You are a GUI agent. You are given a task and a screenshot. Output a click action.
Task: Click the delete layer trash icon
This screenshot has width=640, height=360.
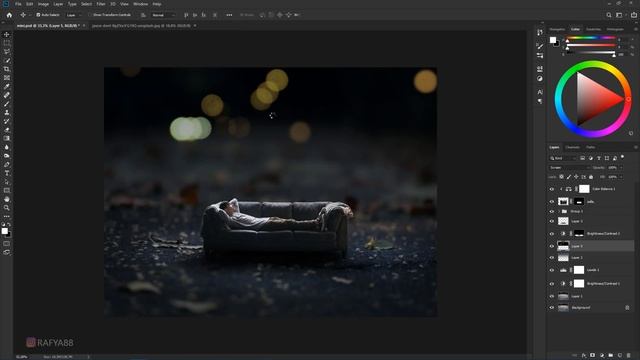coord(629,356)
